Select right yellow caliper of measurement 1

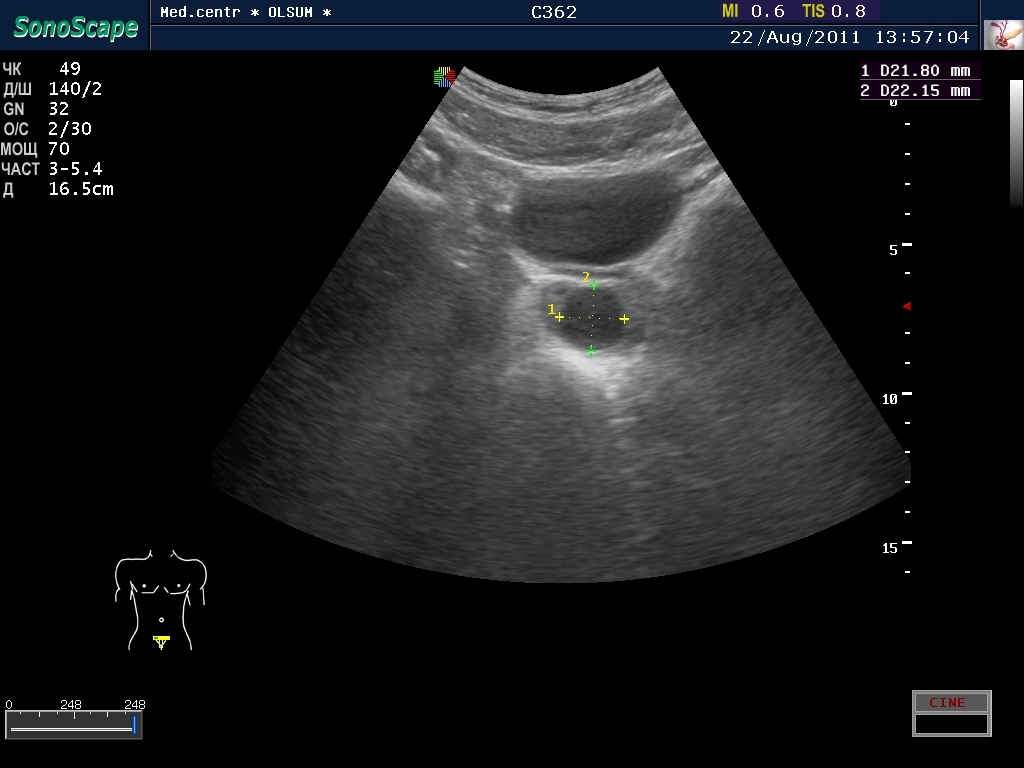624,319
